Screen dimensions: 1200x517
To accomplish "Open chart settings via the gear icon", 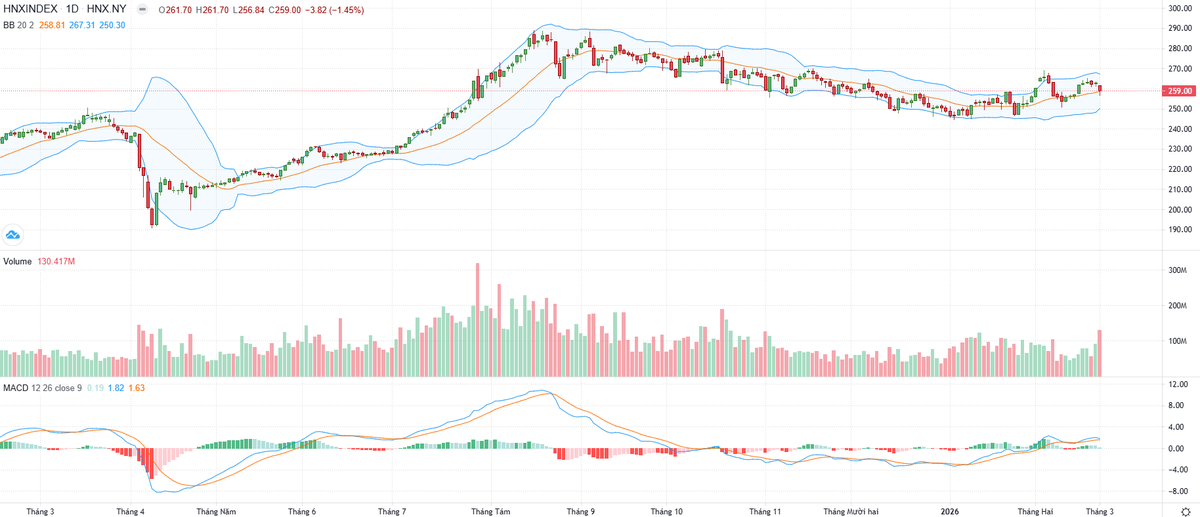I will [x=1185, y=511].
